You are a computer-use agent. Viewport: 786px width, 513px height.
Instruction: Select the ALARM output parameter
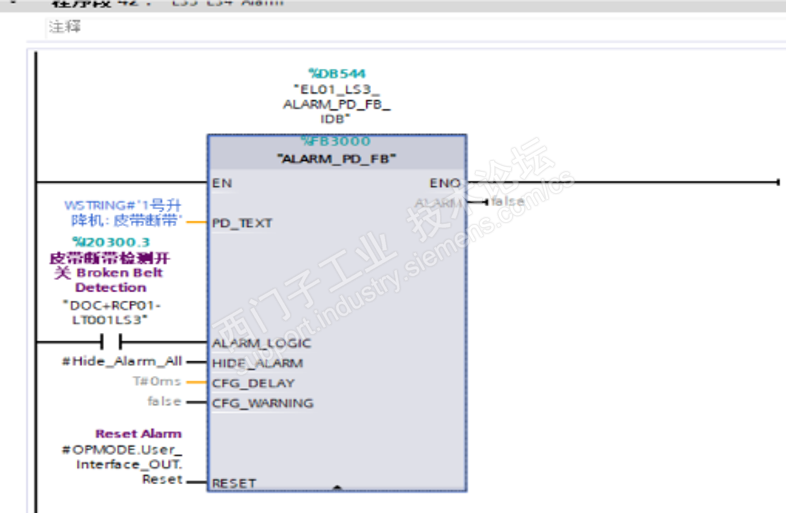[438, 203]
